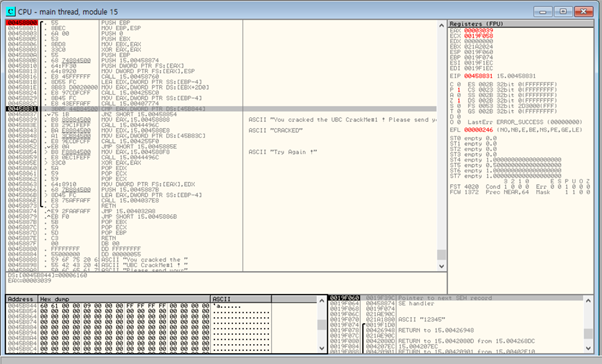Select the MOV EBP,ESP instruction

[121, 28]
